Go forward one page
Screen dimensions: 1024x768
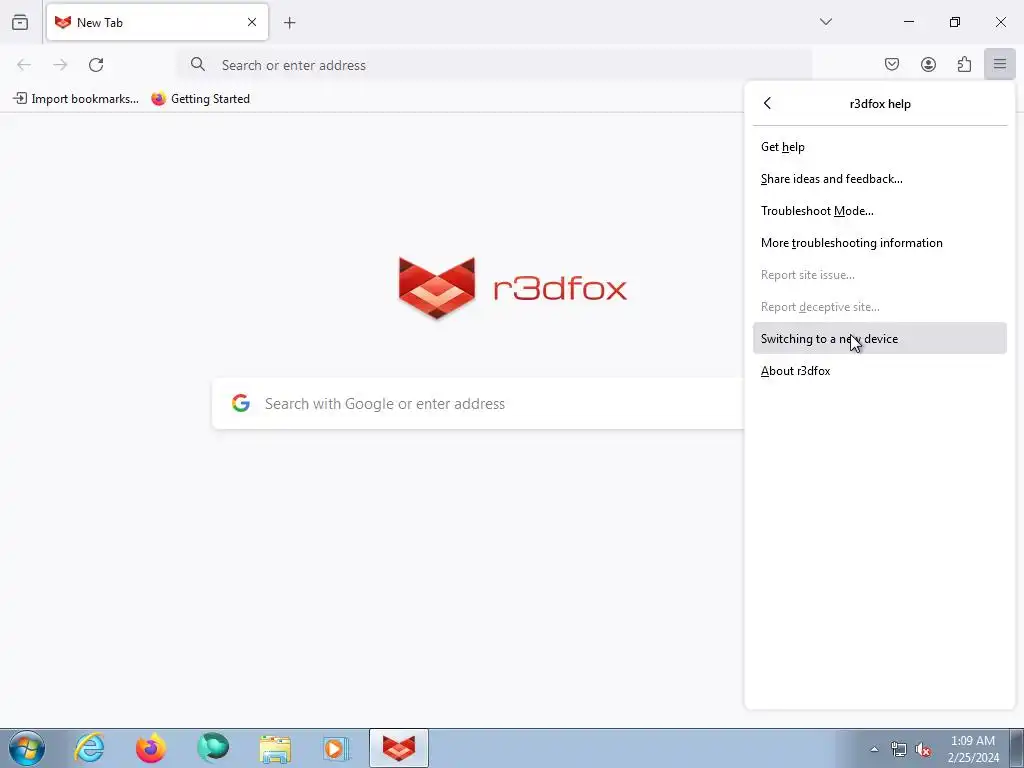tap(60, 65)
